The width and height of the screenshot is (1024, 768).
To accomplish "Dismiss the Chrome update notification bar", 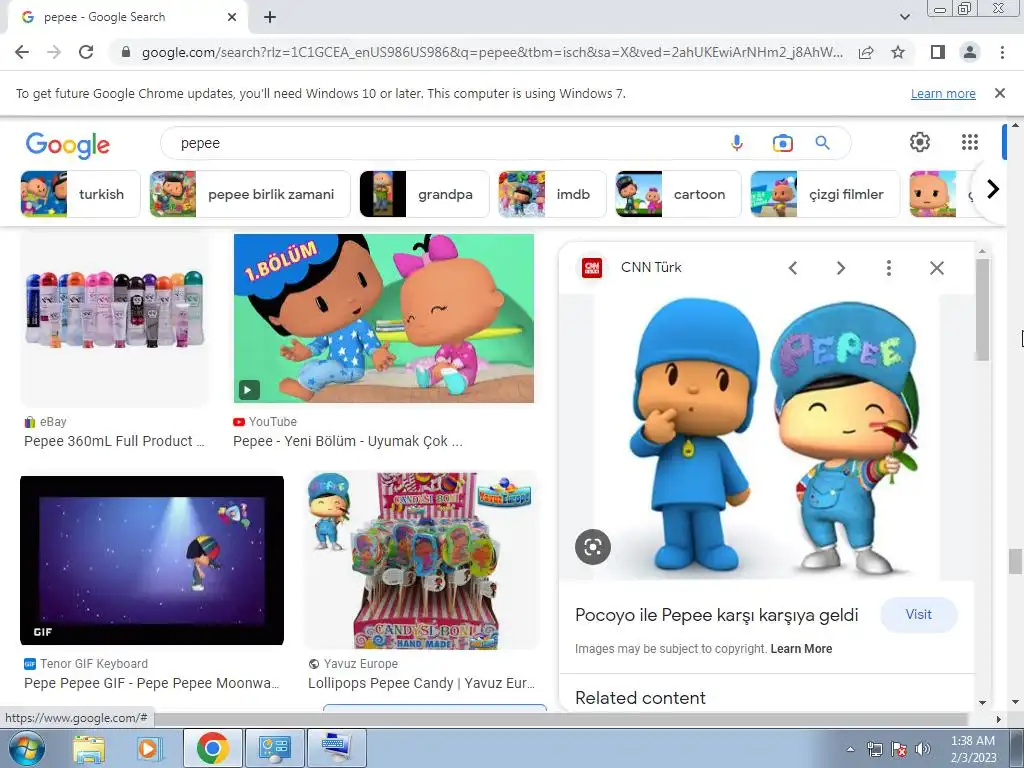I will pos(999,93).
